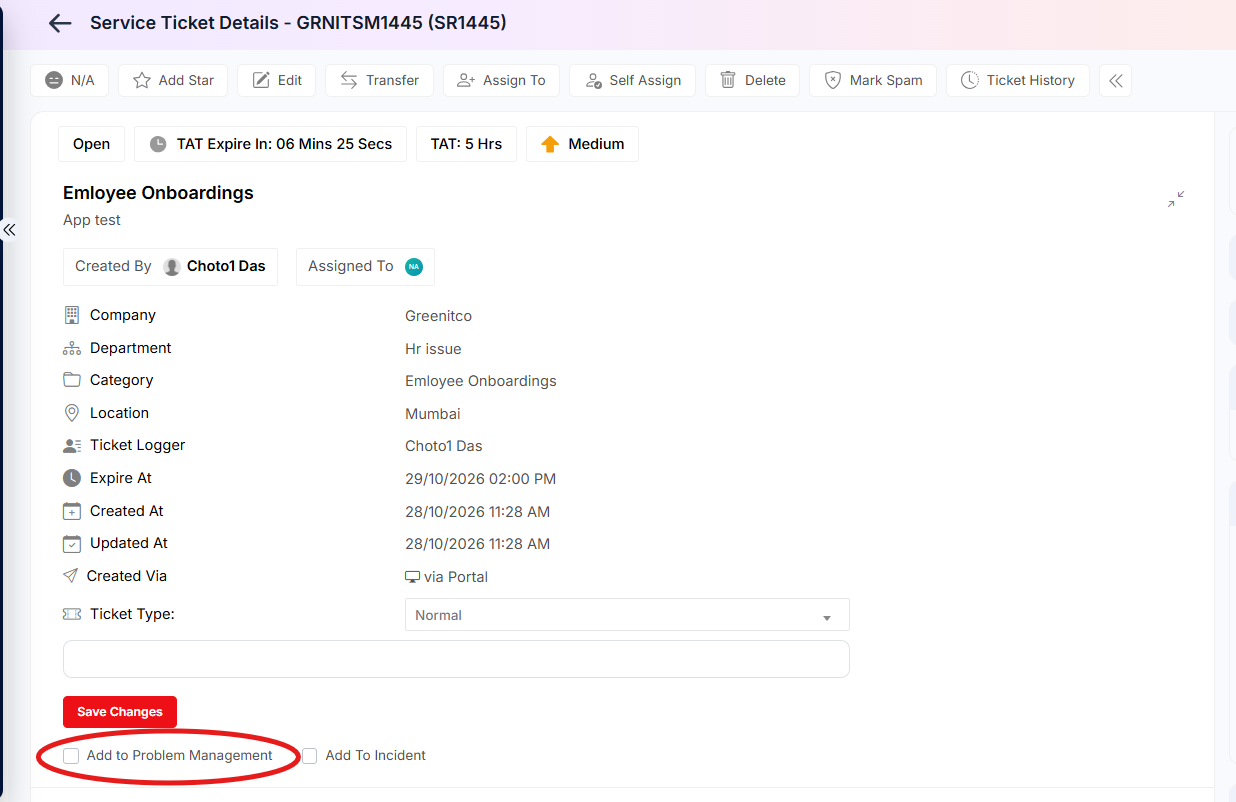Delete the ticket
1236x802 pixels.
click(752, 80)
